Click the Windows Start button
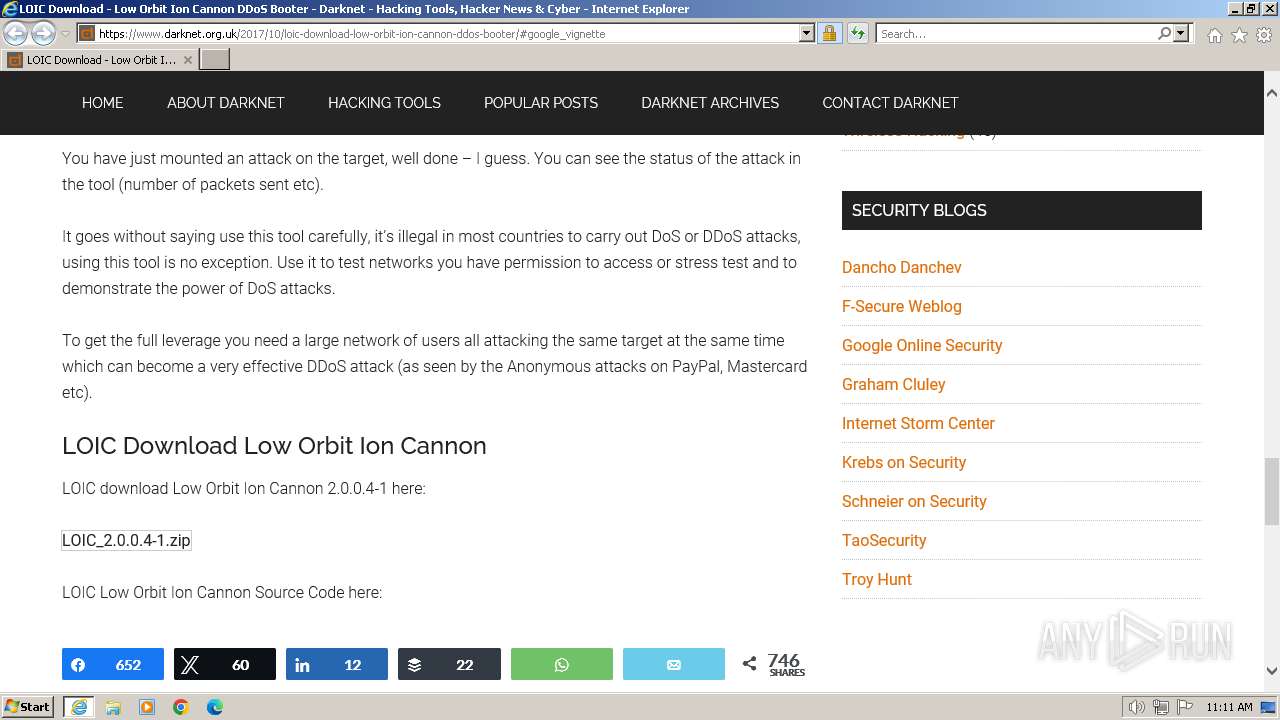 coord(28,707)
